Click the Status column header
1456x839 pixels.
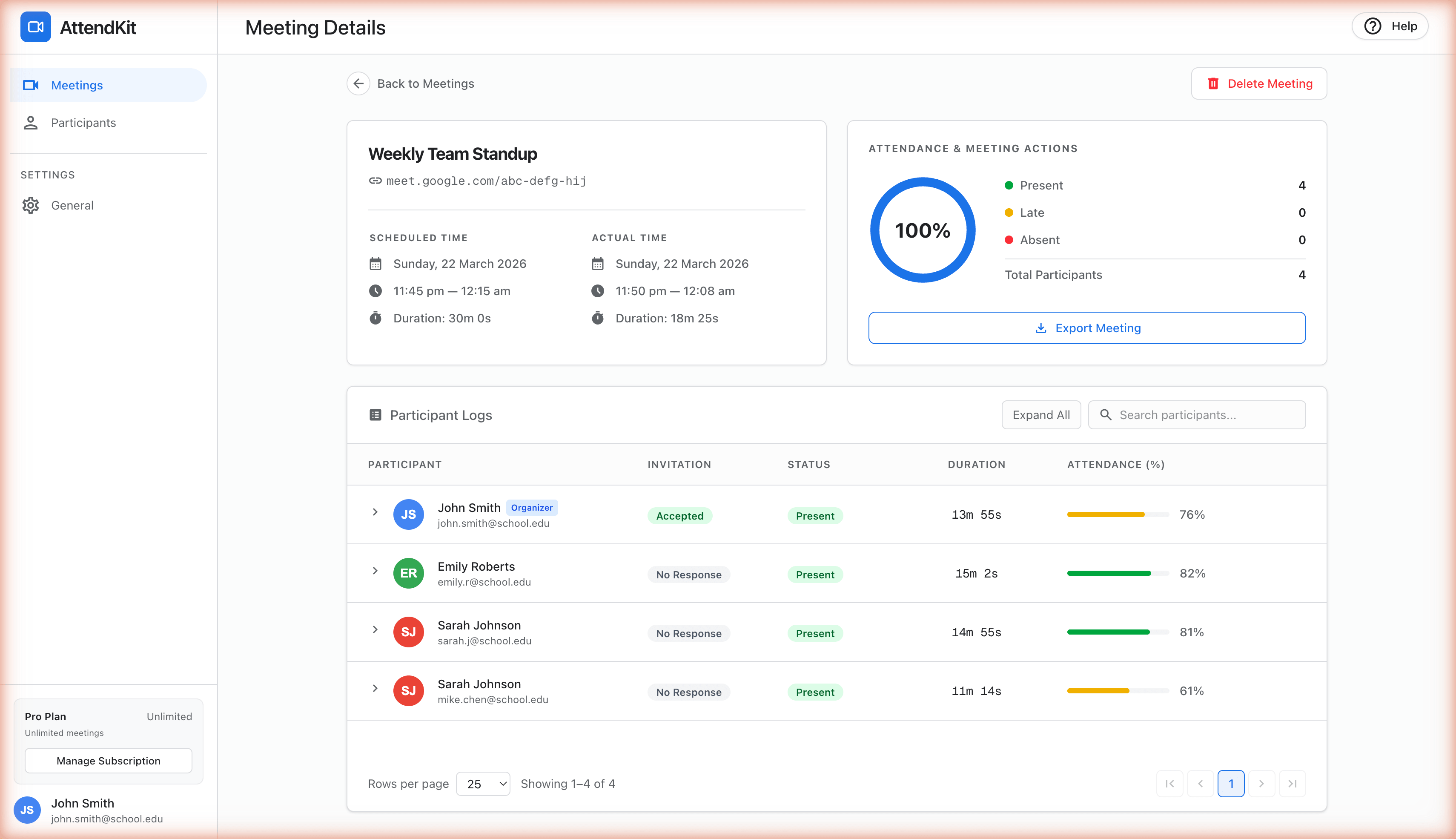coord(809,465)
